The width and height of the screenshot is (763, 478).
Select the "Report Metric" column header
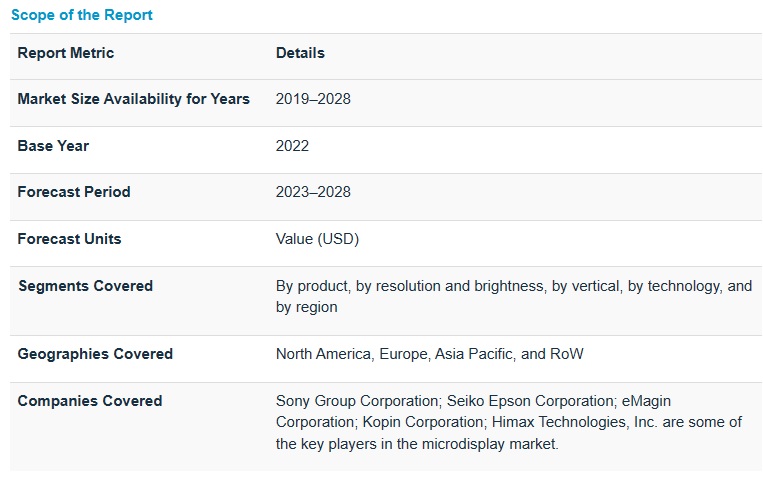(66, 53)
